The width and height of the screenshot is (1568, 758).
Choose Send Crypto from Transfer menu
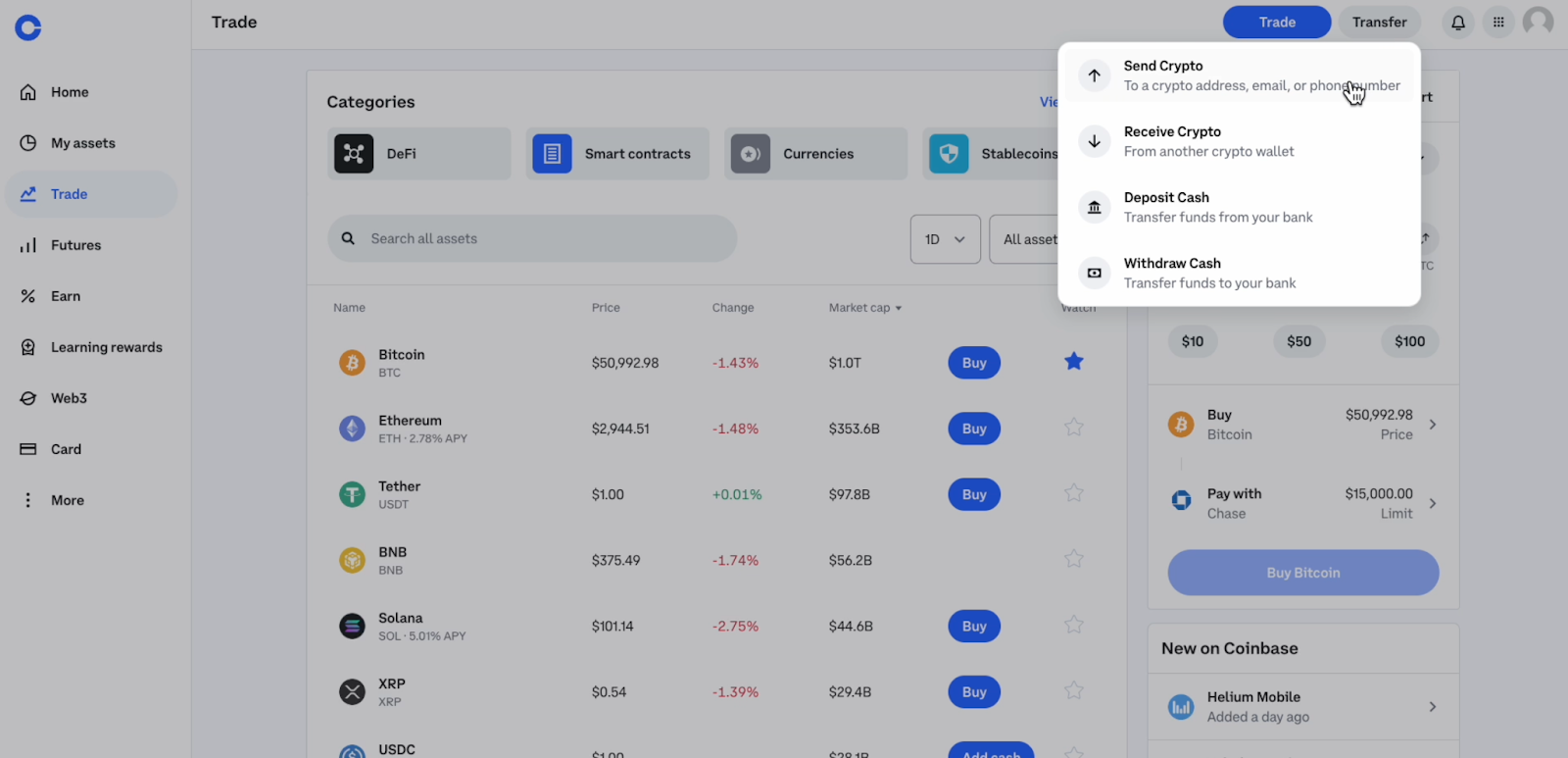[x=1240, y=76]
